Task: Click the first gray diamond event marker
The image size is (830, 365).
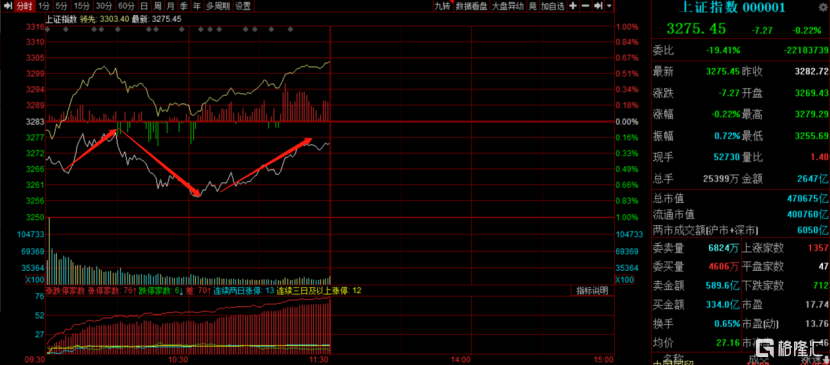Action: point(48,30)
